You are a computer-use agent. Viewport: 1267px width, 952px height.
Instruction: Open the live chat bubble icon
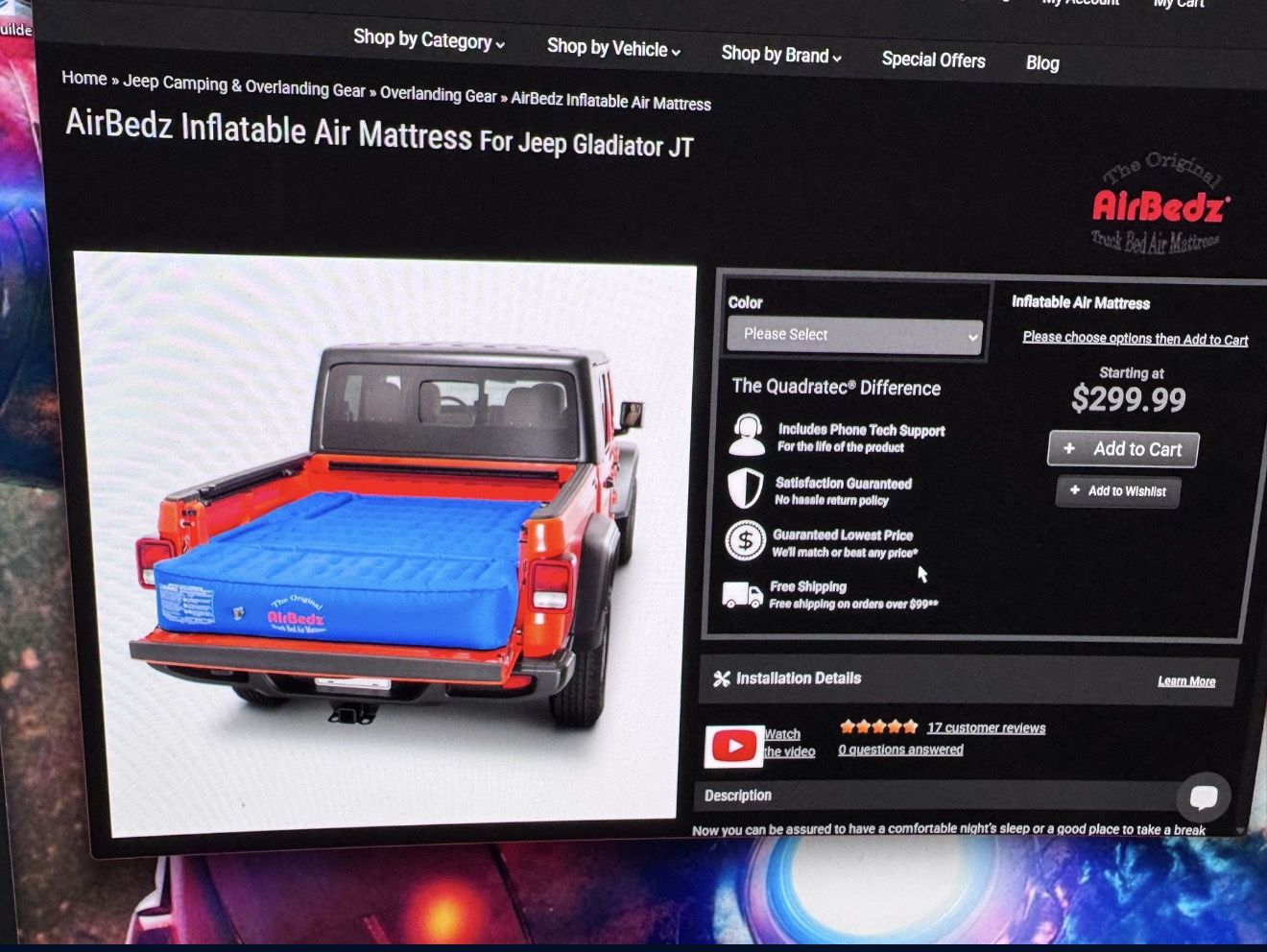[1203, 797]
